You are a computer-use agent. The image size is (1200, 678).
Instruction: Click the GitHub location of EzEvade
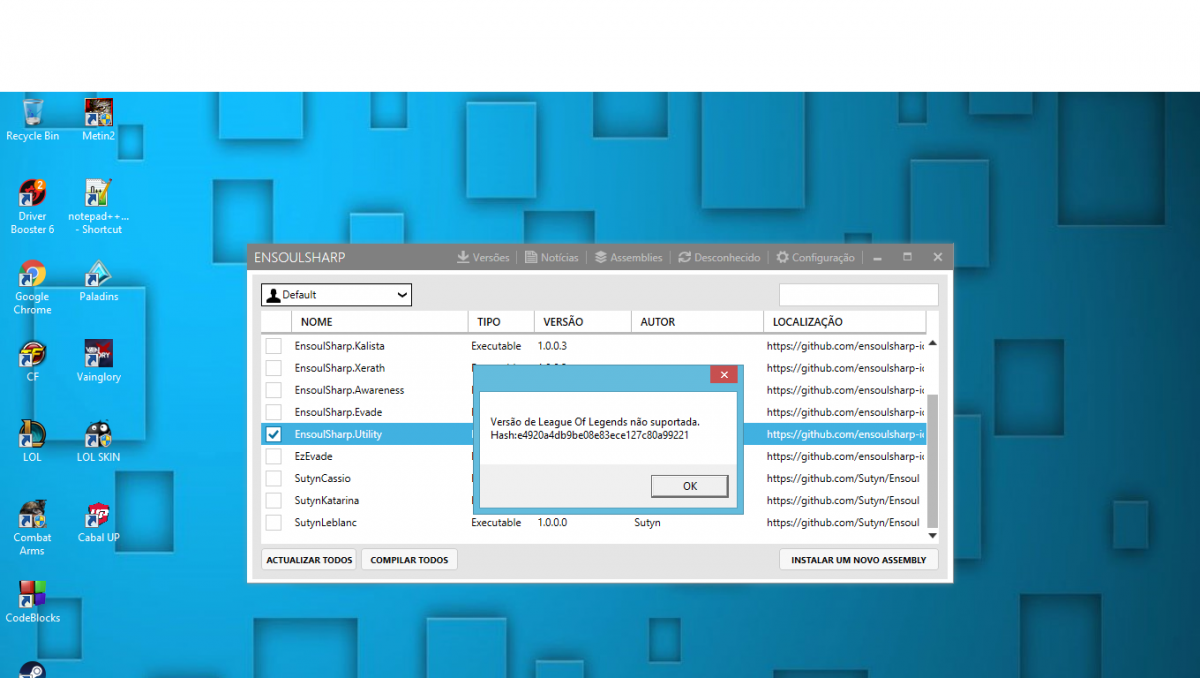pos(846,456)
